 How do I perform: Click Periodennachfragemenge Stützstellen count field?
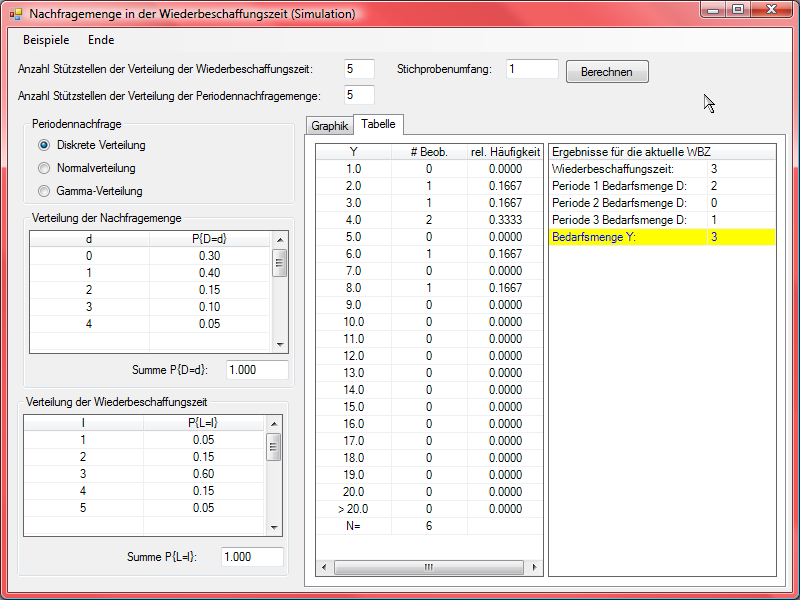point(359,95)
